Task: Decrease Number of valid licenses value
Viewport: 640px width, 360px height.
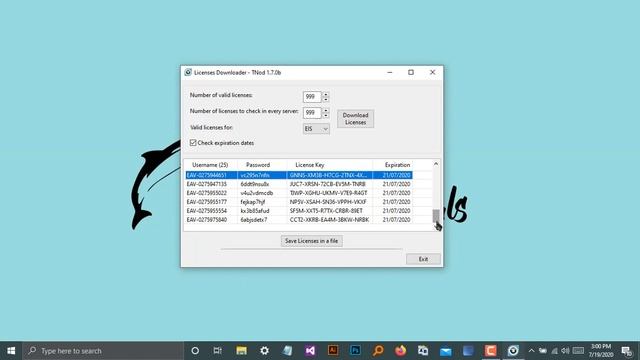Action: tap(325, 99)
